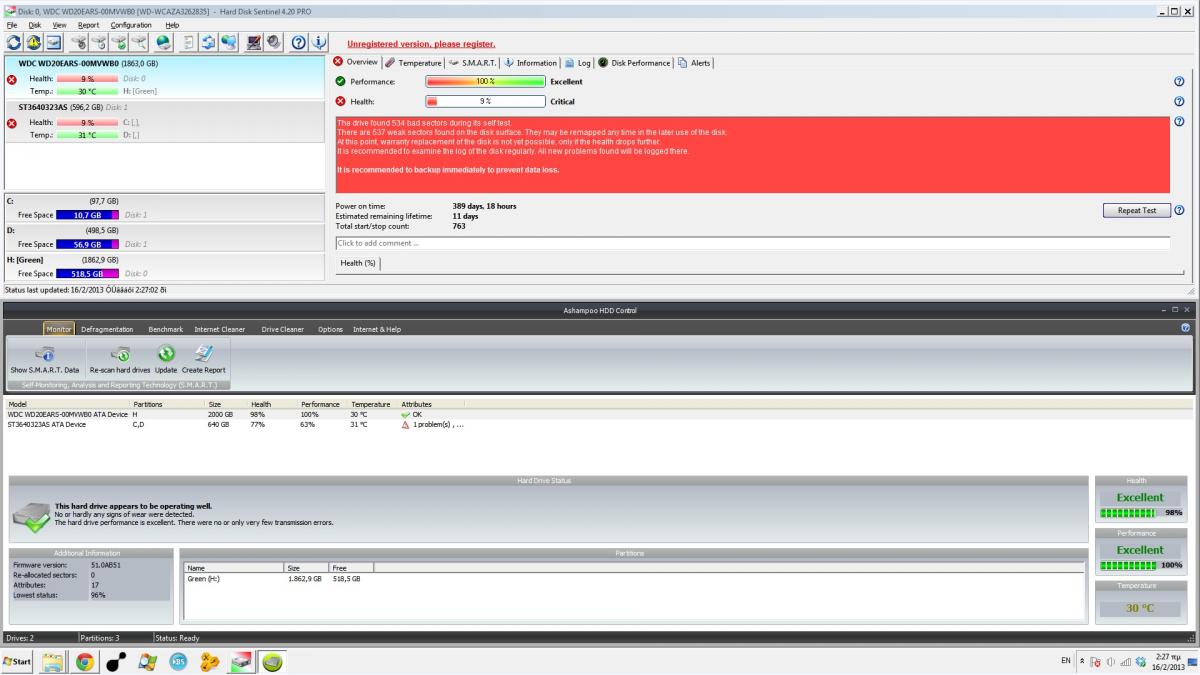The height and width of the screenshot is (675, 1200).
Task: Select the ST3640323AS disk in disk list
Action: click(165, 121)
